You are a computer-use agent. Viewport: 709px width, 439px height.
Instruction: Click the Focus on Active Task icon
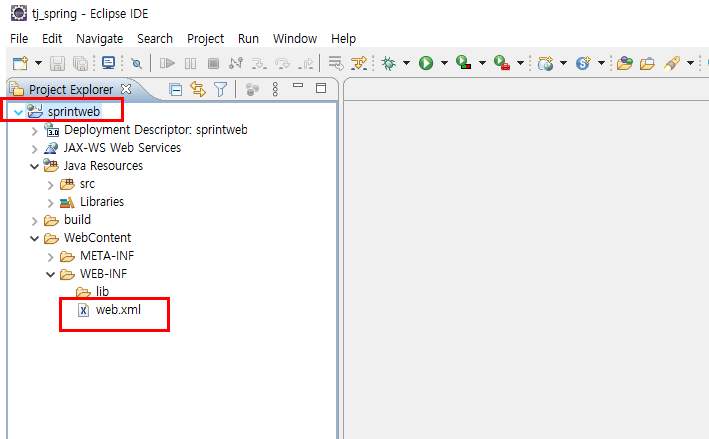click(x=252, y=90)
